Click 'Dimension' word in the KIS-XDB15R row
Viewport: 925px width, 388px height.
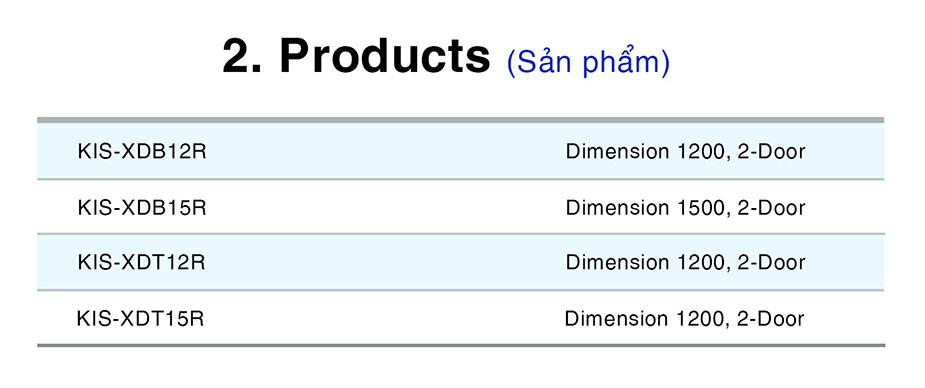click(x=617, y=208)
